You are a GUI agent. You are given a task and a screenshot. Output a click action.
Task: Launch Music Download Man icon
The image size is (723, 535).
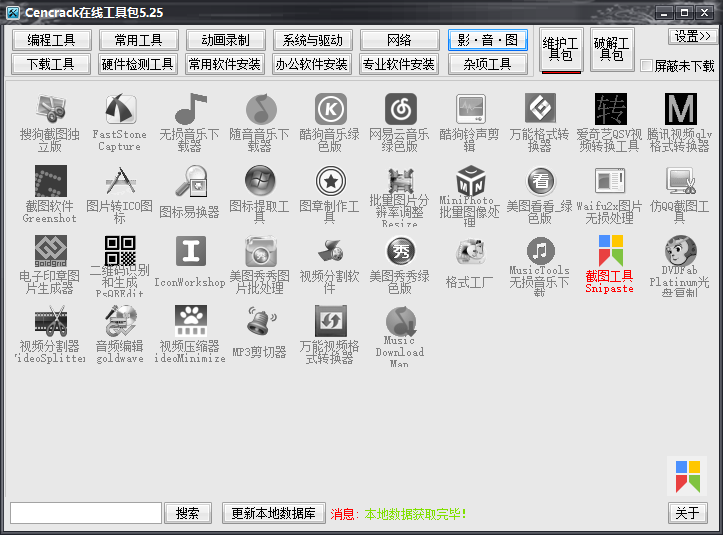coord(401,321)
